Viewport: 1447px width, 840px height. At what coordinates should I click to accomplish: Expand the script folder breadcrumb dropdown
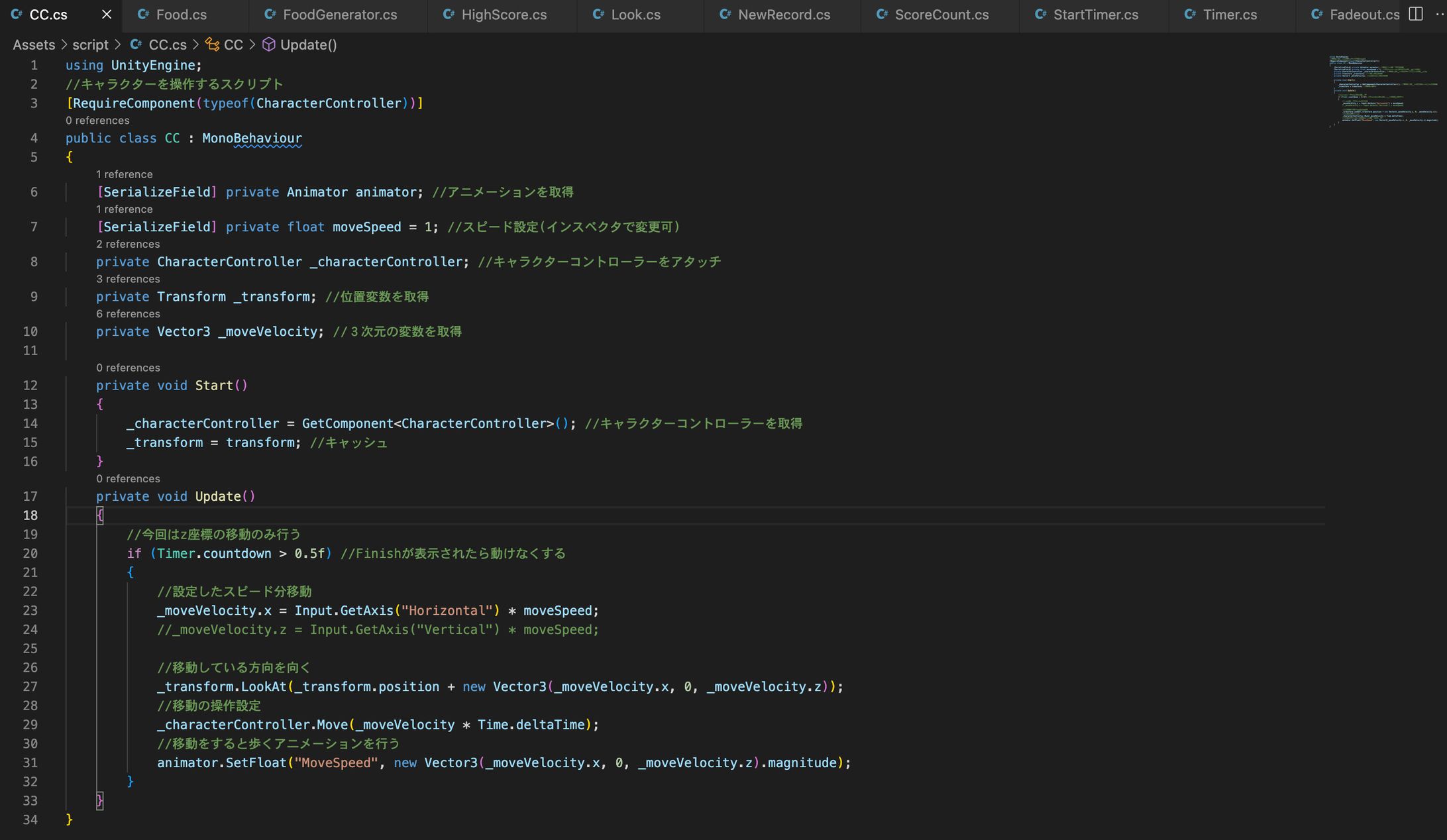tap(90, 44)
